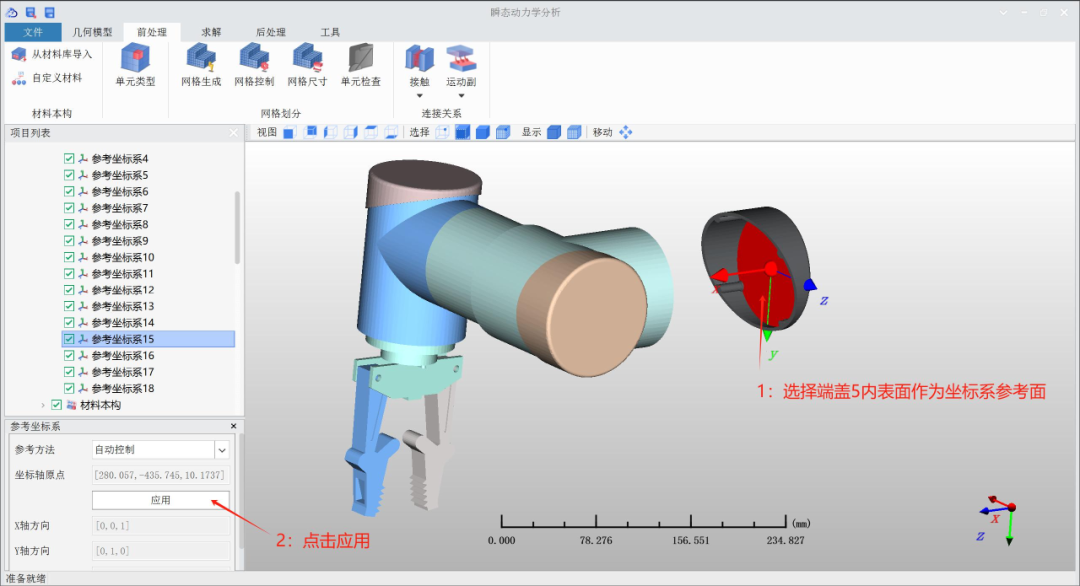This screenshot has height=586, width=1080.
Task: Click the 应用 apply button
Action: pos(160,500)
